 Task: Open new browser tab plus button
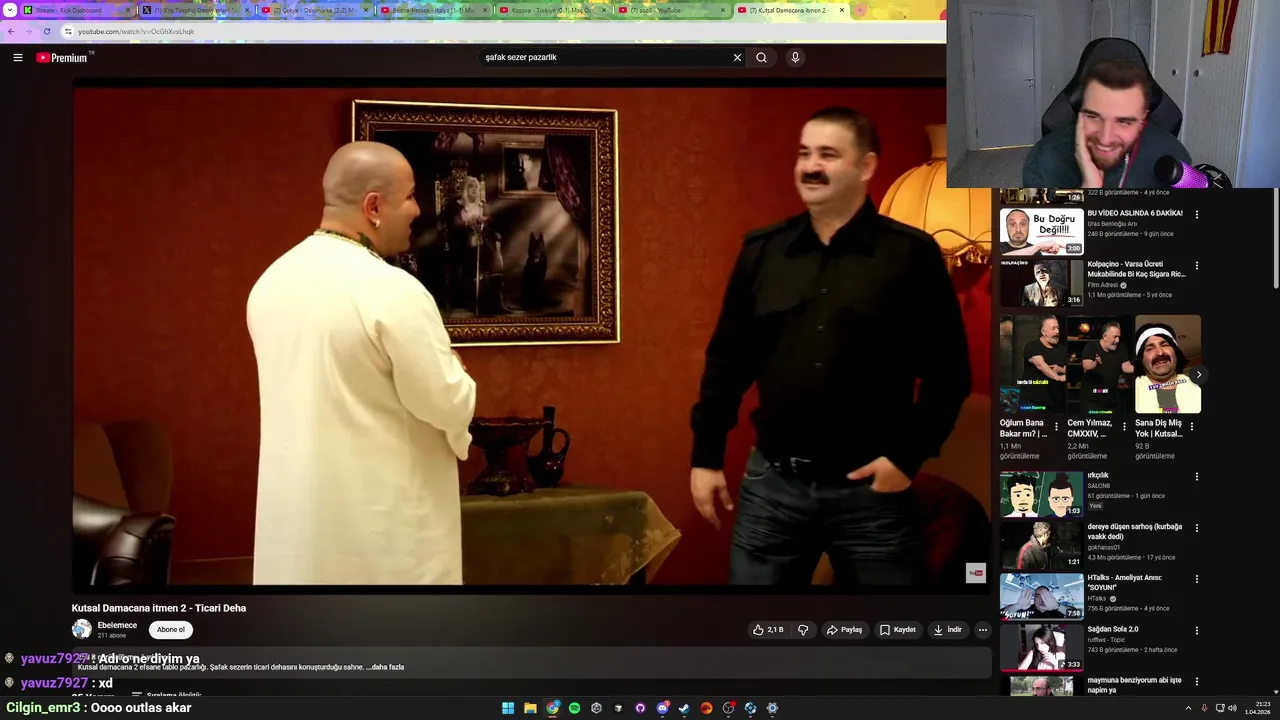pyautogui.click(x=859, y=10)
